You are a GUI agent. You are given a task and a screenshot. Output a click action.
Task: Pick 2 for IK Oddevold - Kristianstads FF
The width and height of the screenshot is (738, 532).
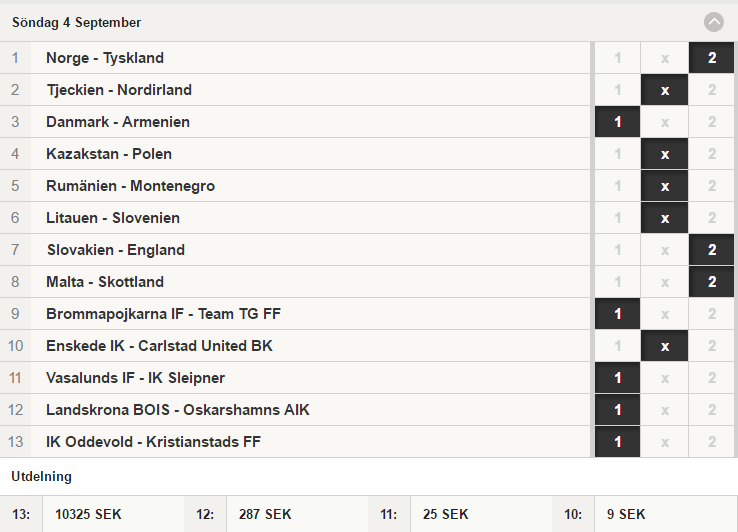(x=712, y=442)
